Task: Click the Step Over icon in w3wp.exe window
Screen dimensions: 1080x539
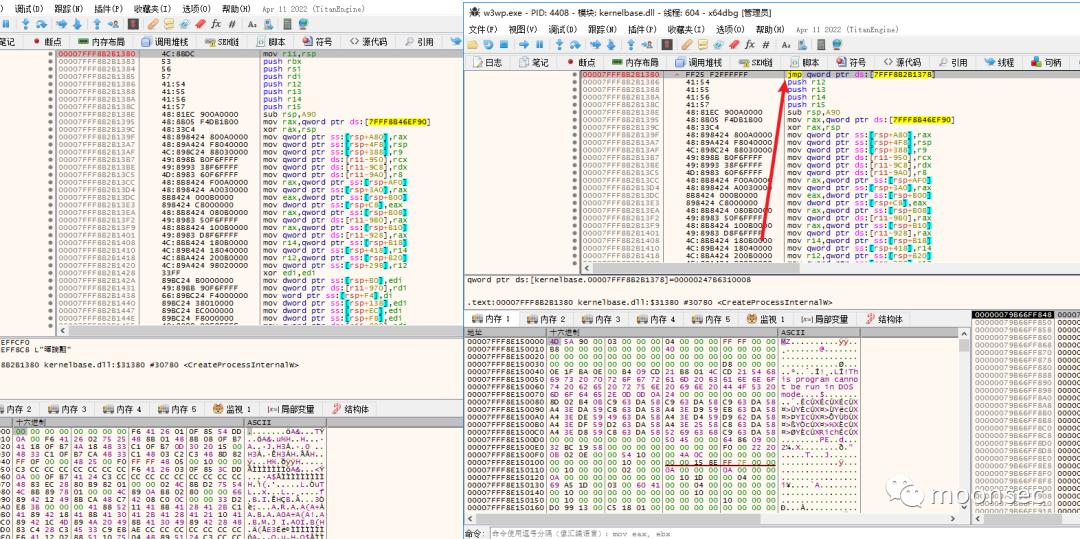Action: pyautogui.click(x=575, y=45)
